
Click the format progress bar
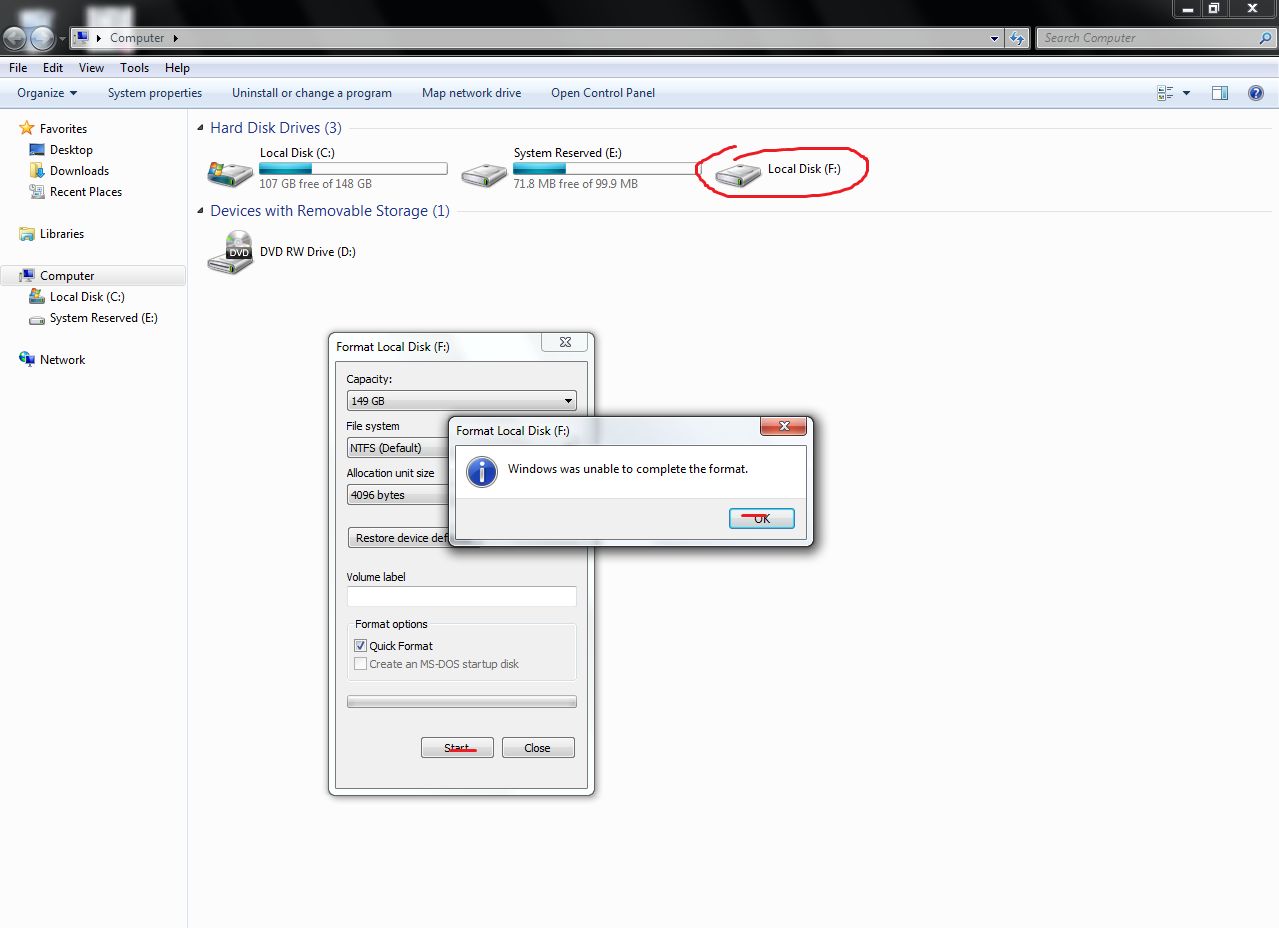tap(461, 702)
